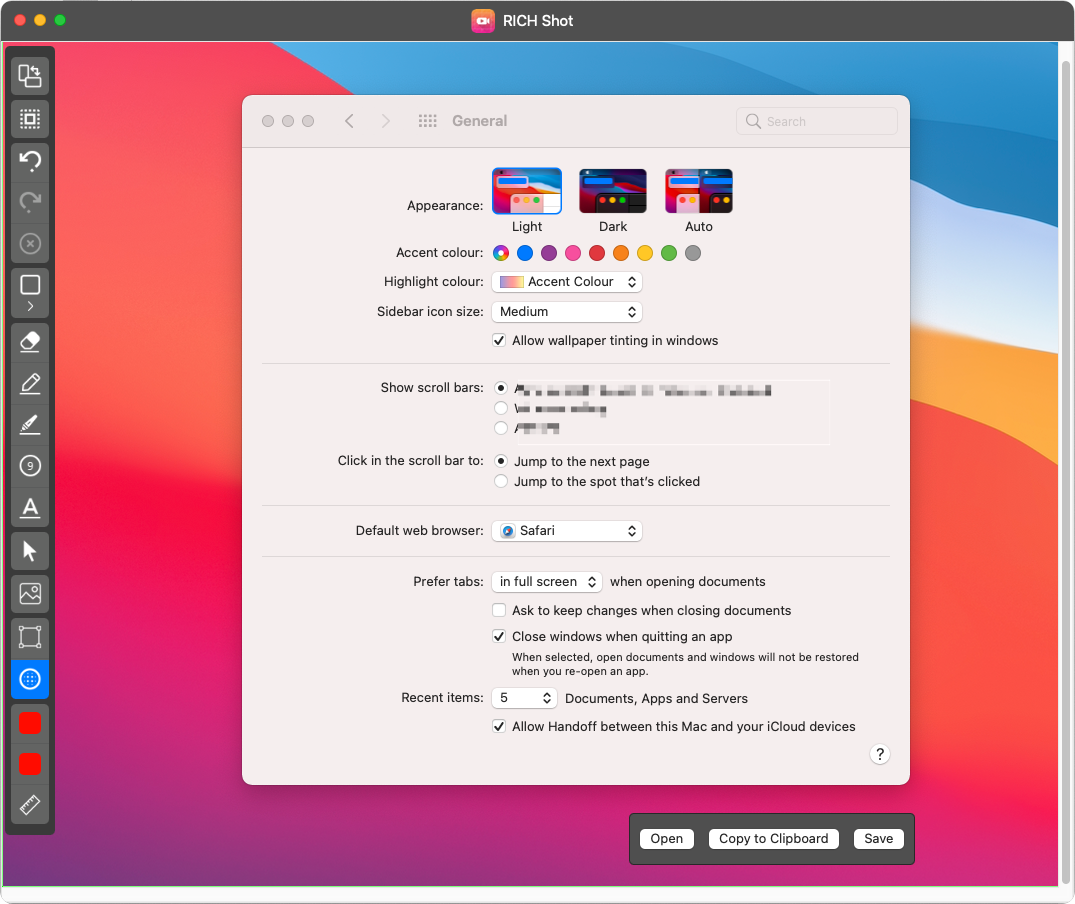The width and height of the screenshot is (1075, 904).
Task: Select the mouse cursor pointer tool
Action: click(x=29, y=551)
